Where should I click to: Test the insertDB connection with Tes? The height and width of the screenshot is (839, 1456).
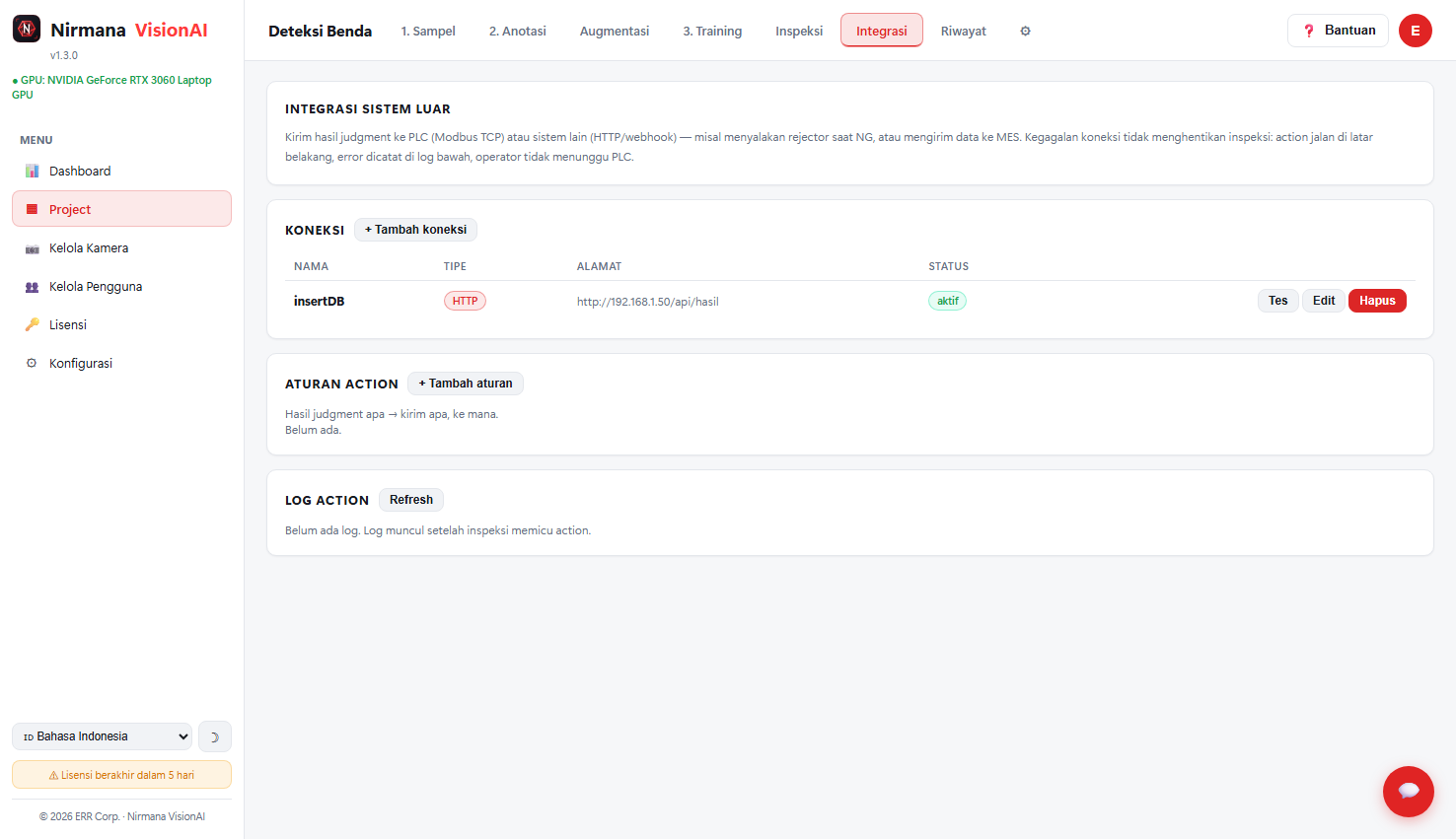tap(1278, 301)
